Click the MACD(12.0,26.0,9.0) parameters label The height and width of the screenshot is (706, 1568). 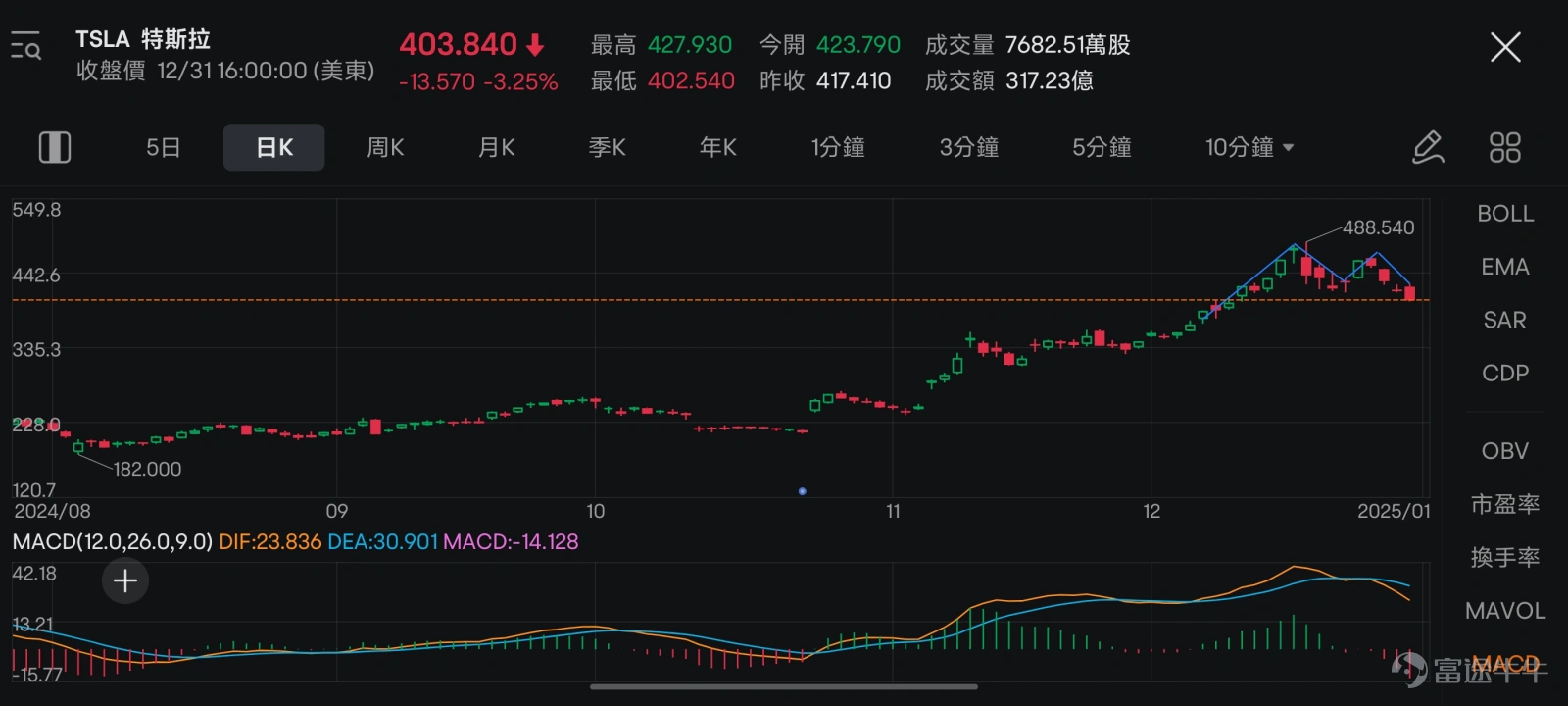(x=113, y=541)
